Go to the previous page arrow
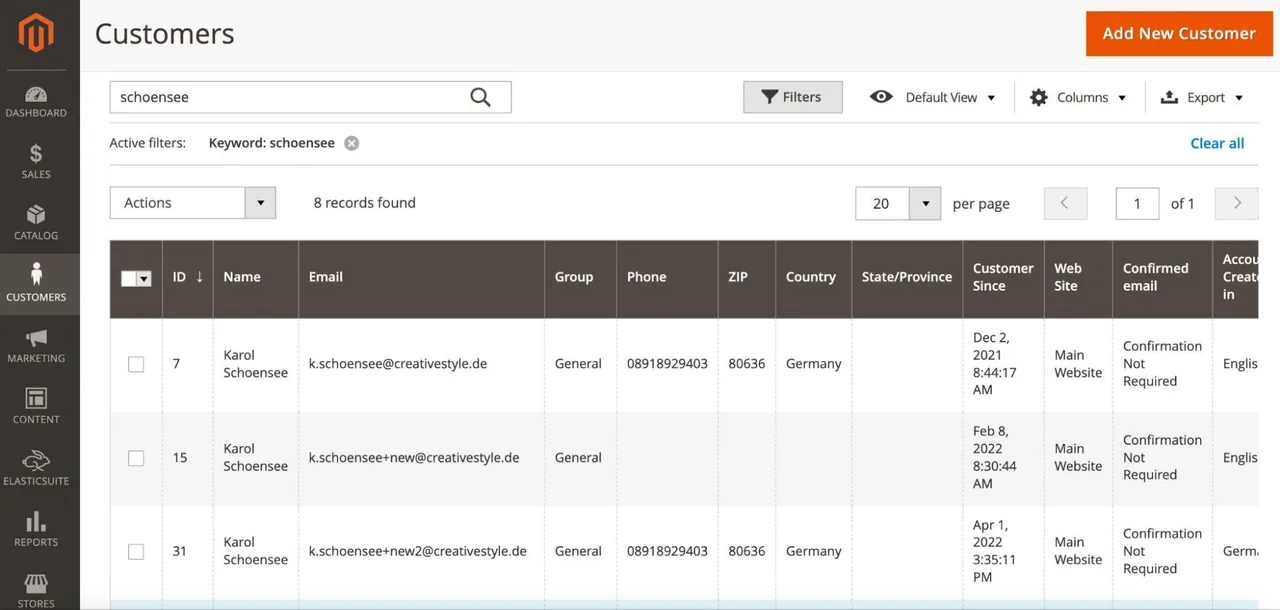1280x610 pixels. coord(1065,203)
